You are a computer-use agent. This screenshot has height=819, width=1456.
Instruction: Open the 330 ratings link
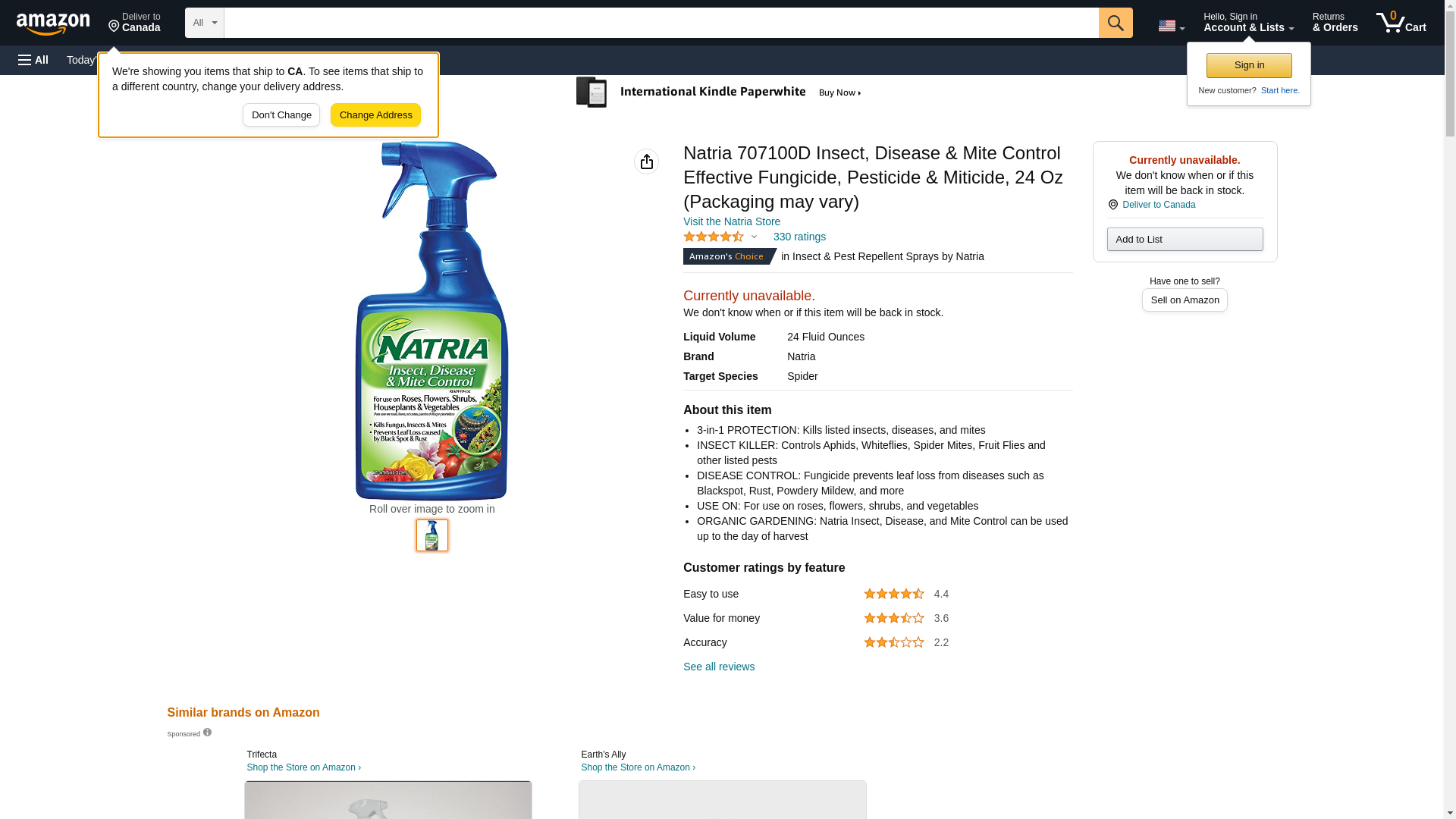tap(799, 237)
